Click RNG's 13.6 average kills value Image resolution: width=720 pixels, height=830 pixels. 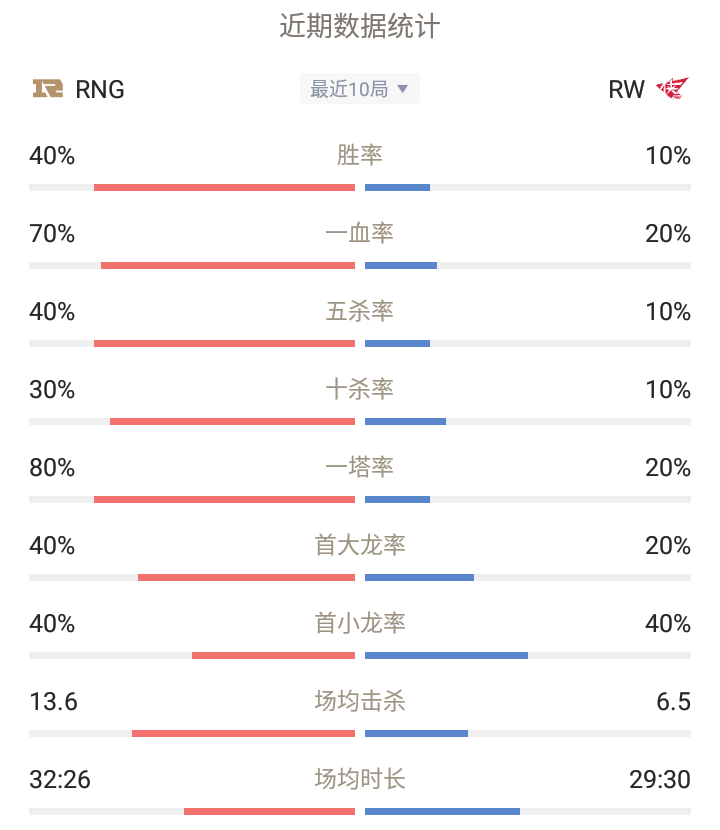pyautogui.click(x=53, y=701)
